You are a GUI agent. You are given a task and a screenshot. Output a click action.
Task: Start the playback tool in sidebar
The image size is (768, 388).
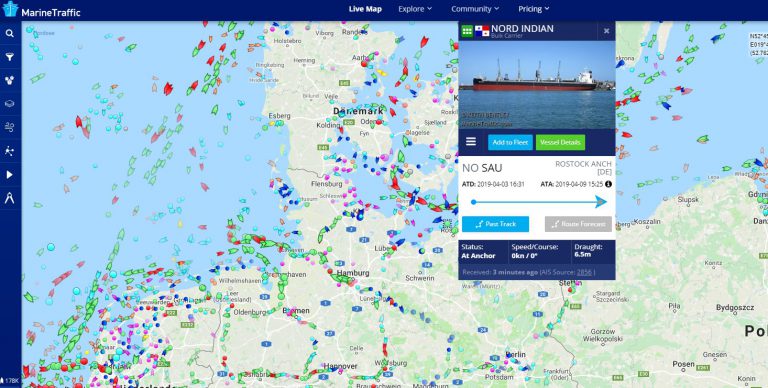10,174
